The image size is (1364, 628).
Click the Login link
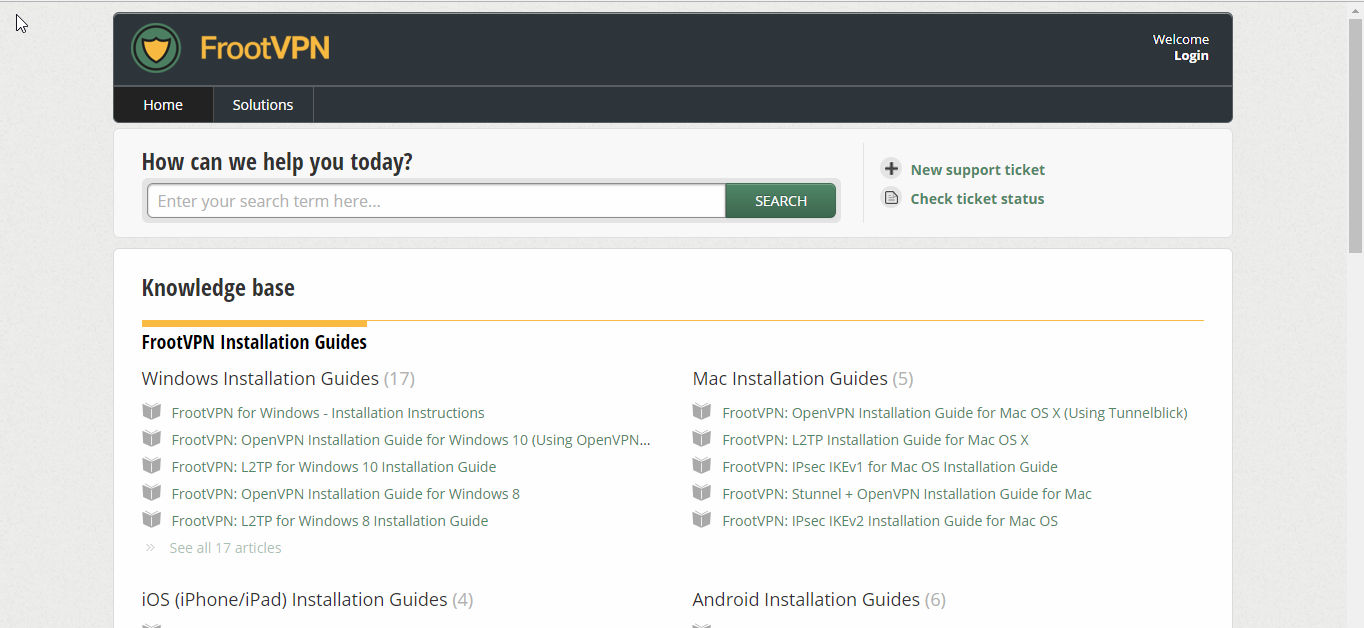click(x=1191, y=56)
